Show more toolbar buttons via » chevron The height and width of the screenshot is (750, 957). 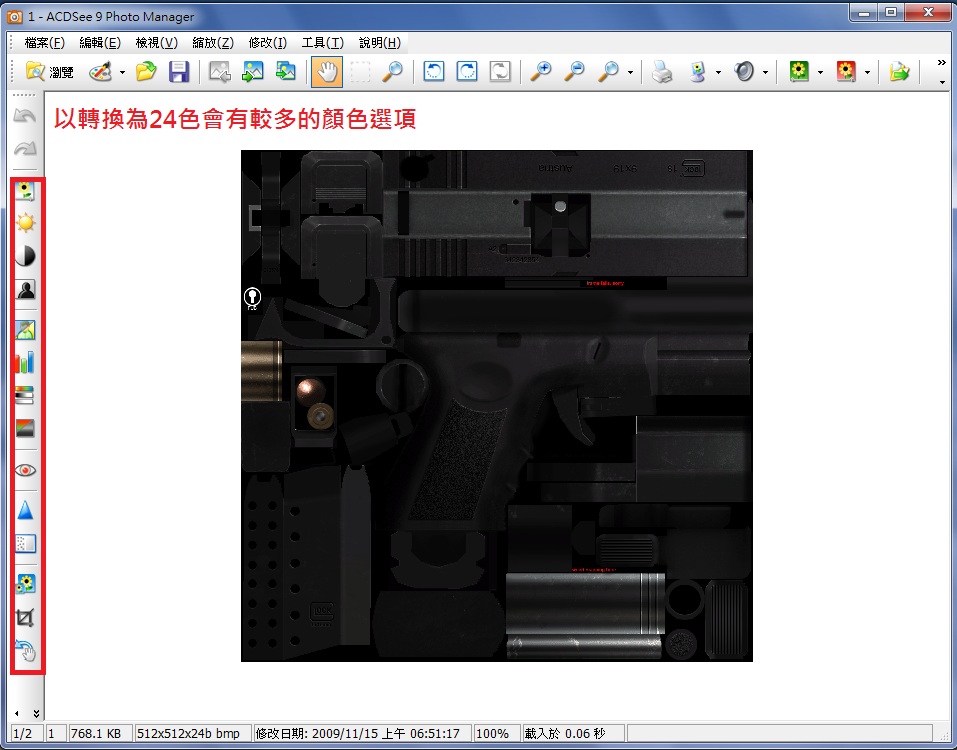(942, 63)
